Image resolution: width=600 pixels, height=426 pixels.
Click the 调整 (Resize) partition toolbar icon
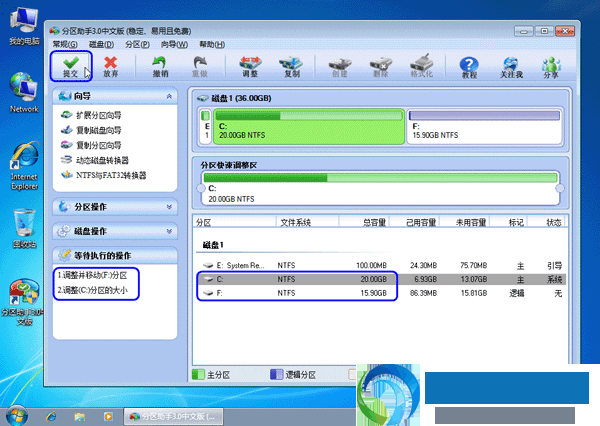pyautogui.click(x=250, y=66)
